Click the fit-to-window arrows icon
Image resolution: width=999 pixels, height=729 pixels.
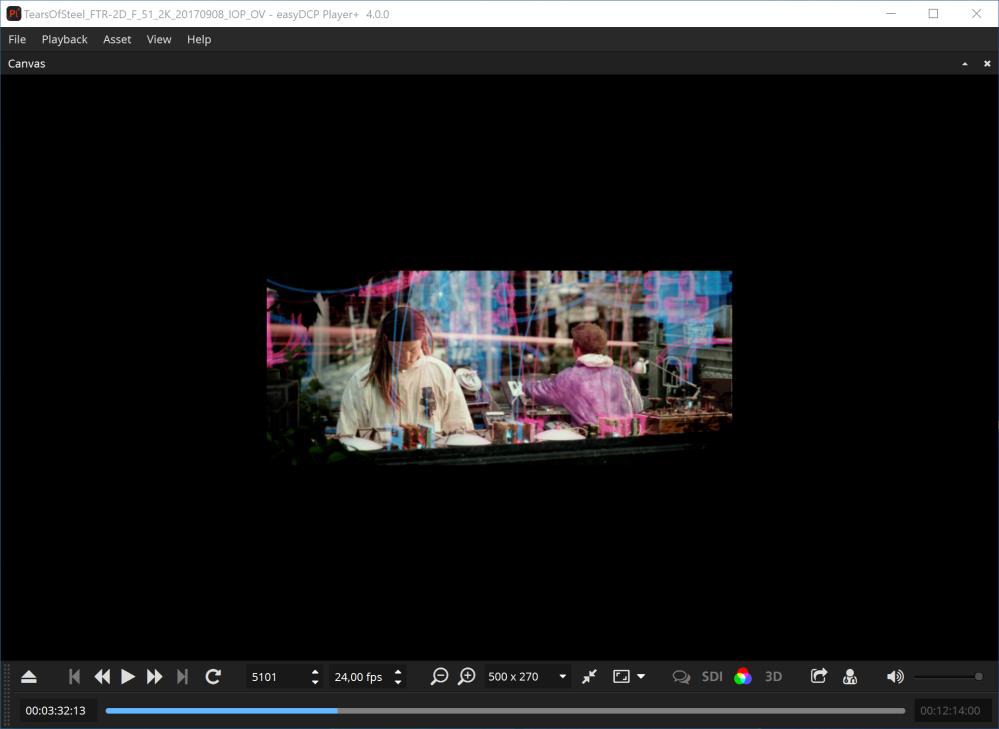(589, 677)
